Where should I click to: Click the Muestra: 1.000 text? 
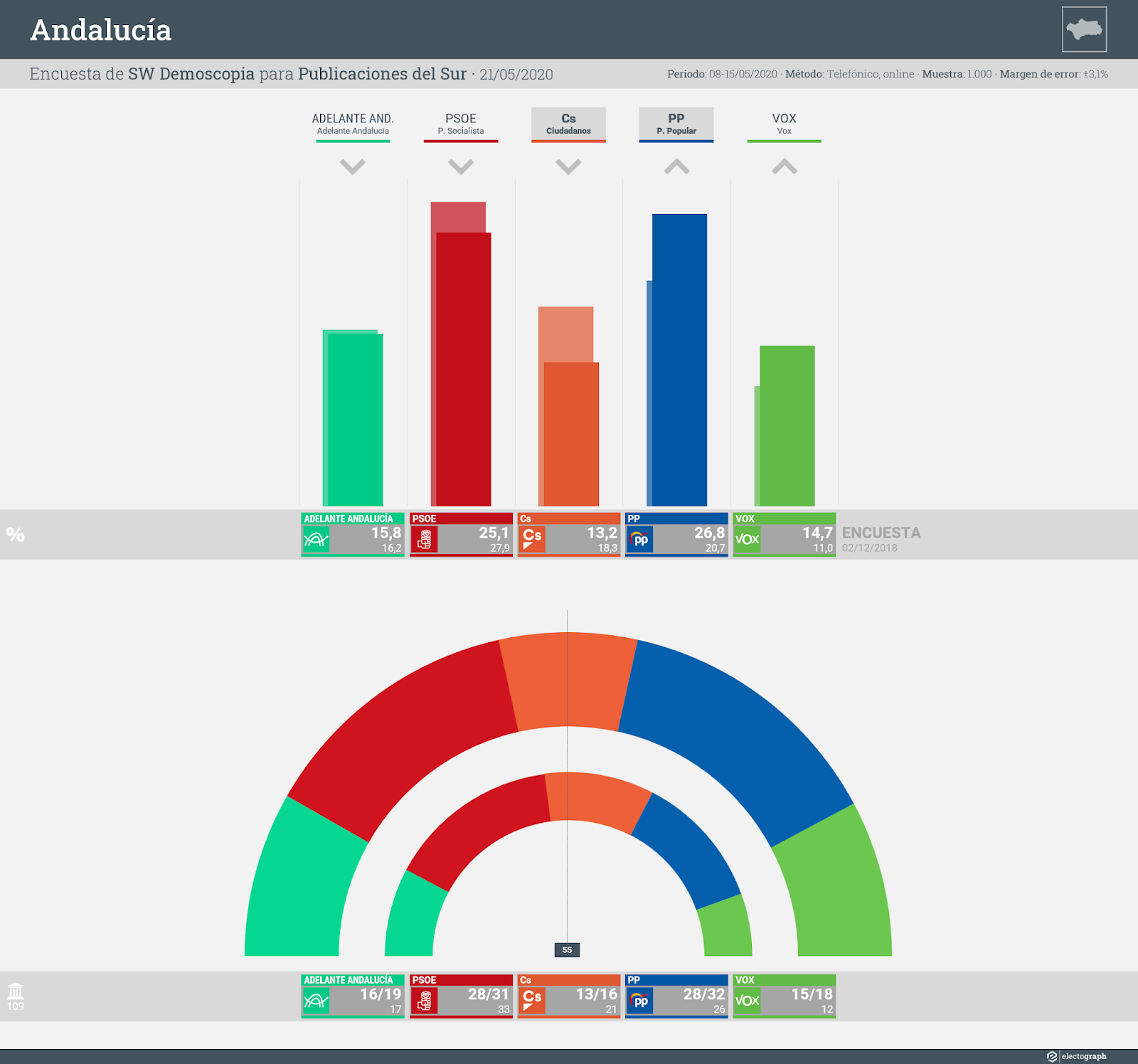click(x=957, y=74)
